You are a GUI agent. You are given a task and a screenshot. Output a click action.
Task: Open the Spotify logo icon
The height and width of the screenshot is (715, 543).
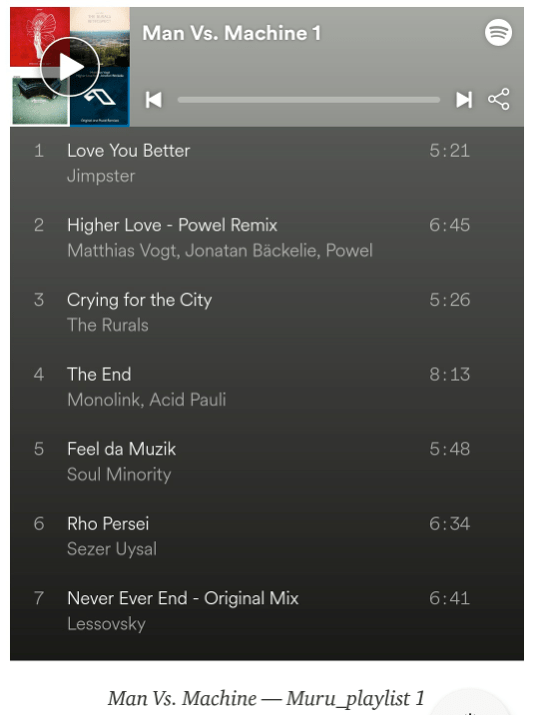pos(498,33)
